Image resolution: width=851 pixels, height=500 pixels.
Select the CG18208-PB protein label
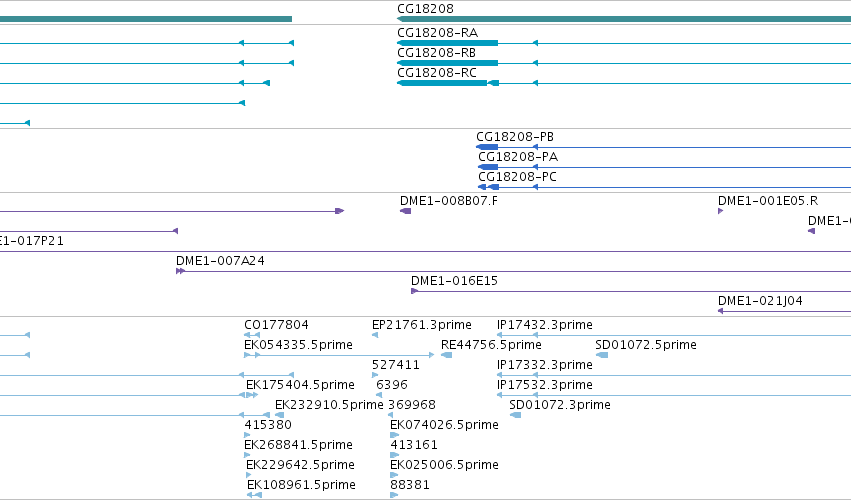point(515,137)
